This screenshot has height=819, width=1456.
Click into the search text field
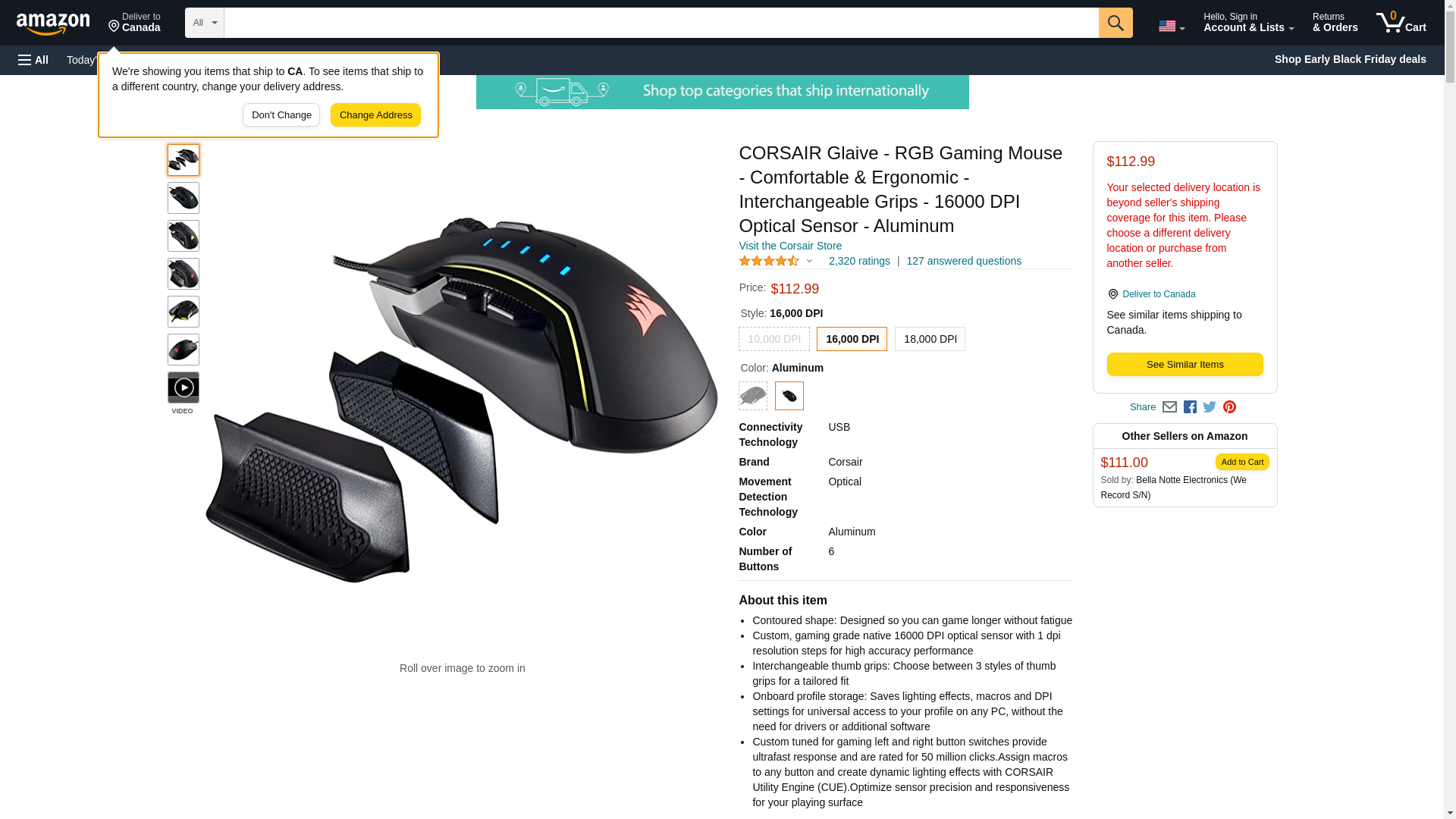pos(661,23)
